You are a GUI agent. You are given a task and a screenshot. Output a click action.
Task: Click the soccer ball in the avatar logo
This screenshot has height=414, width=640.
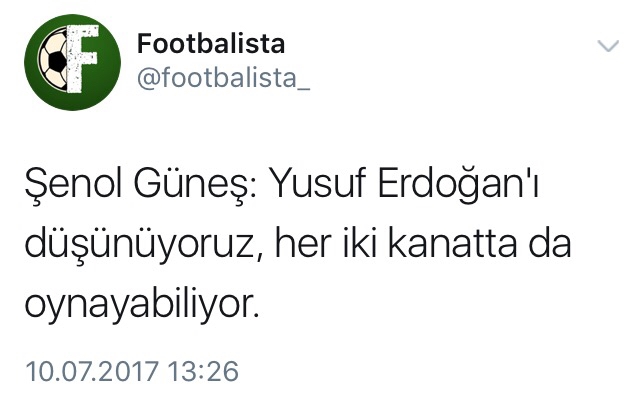click(53, 59)
